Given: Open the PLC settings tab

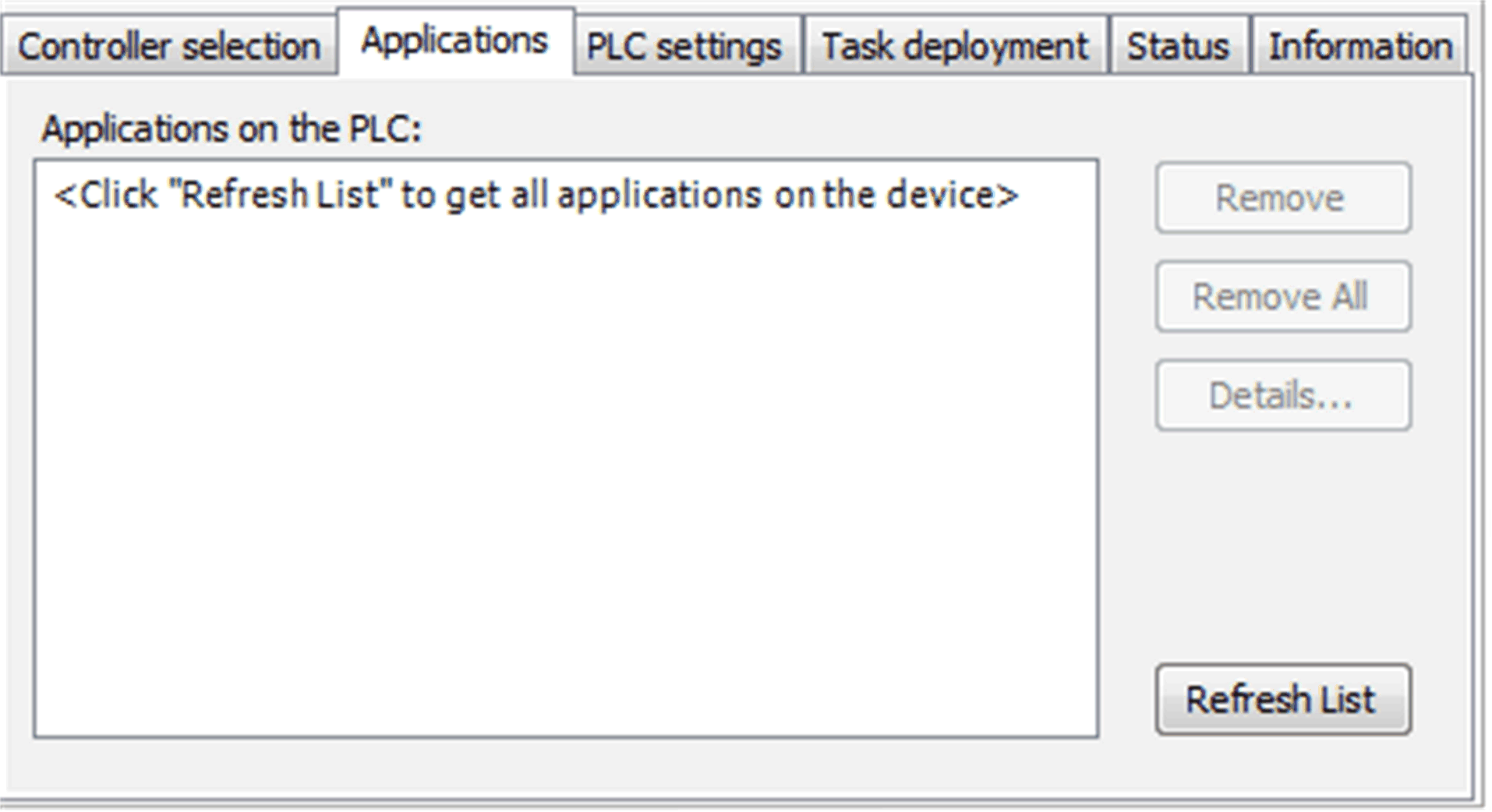Looking at the screenshot, I should tap(684, 47).
